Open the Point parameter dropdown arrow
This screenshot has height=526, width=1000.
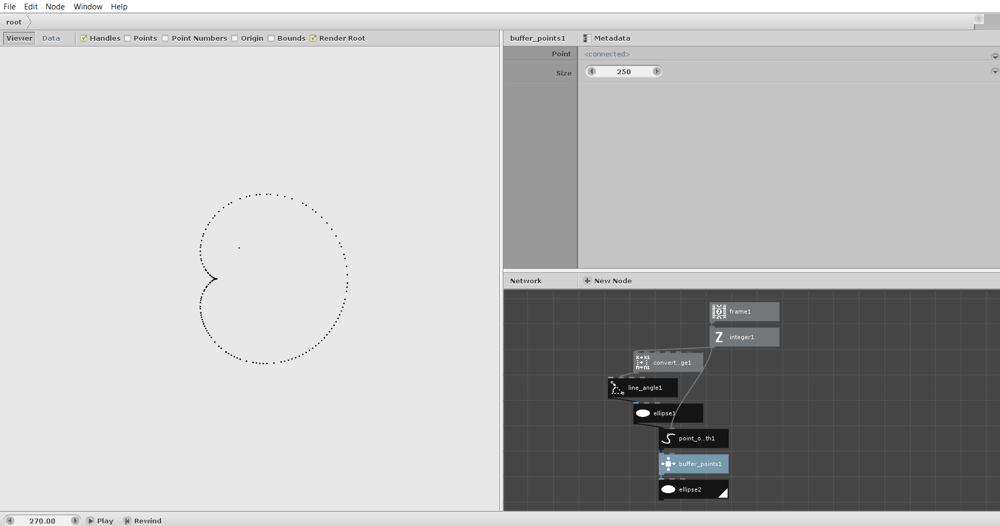995,56
